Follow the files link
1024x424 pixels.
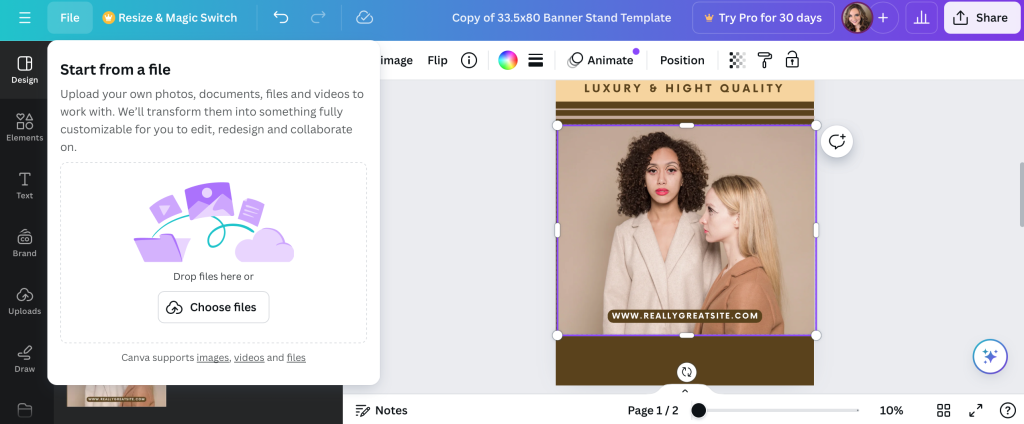pos(296,357)
